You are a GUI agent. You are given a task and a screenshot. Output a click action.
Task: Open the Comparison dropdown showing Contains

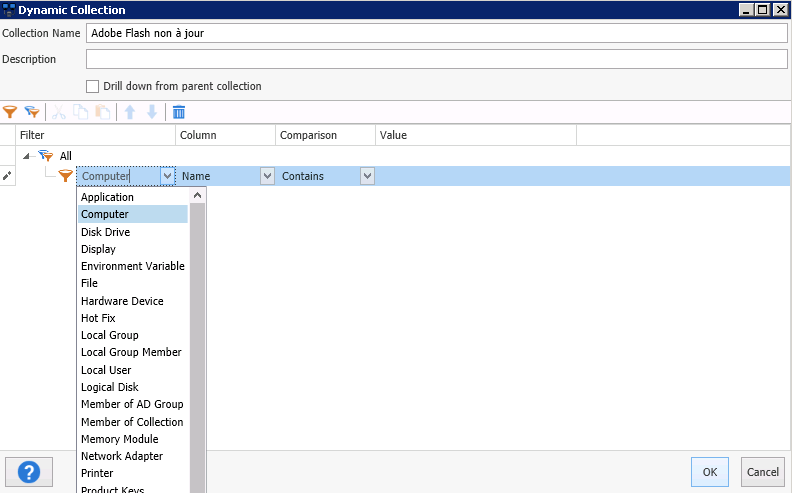(367, 176)
